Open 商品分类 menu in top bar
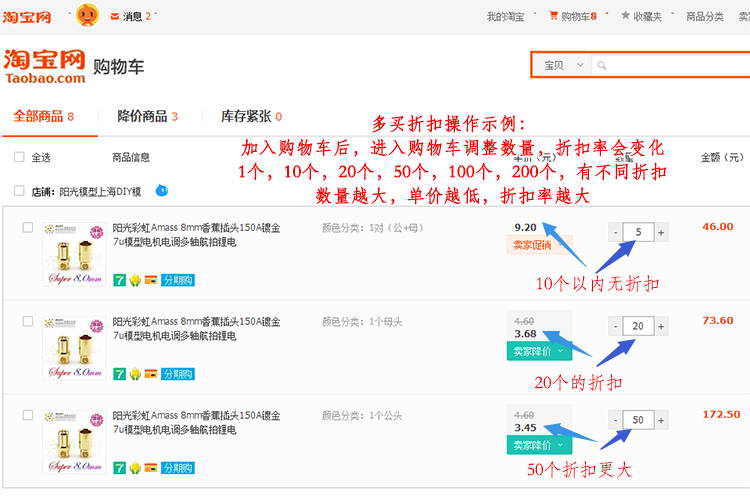 [x=705, y=17]
